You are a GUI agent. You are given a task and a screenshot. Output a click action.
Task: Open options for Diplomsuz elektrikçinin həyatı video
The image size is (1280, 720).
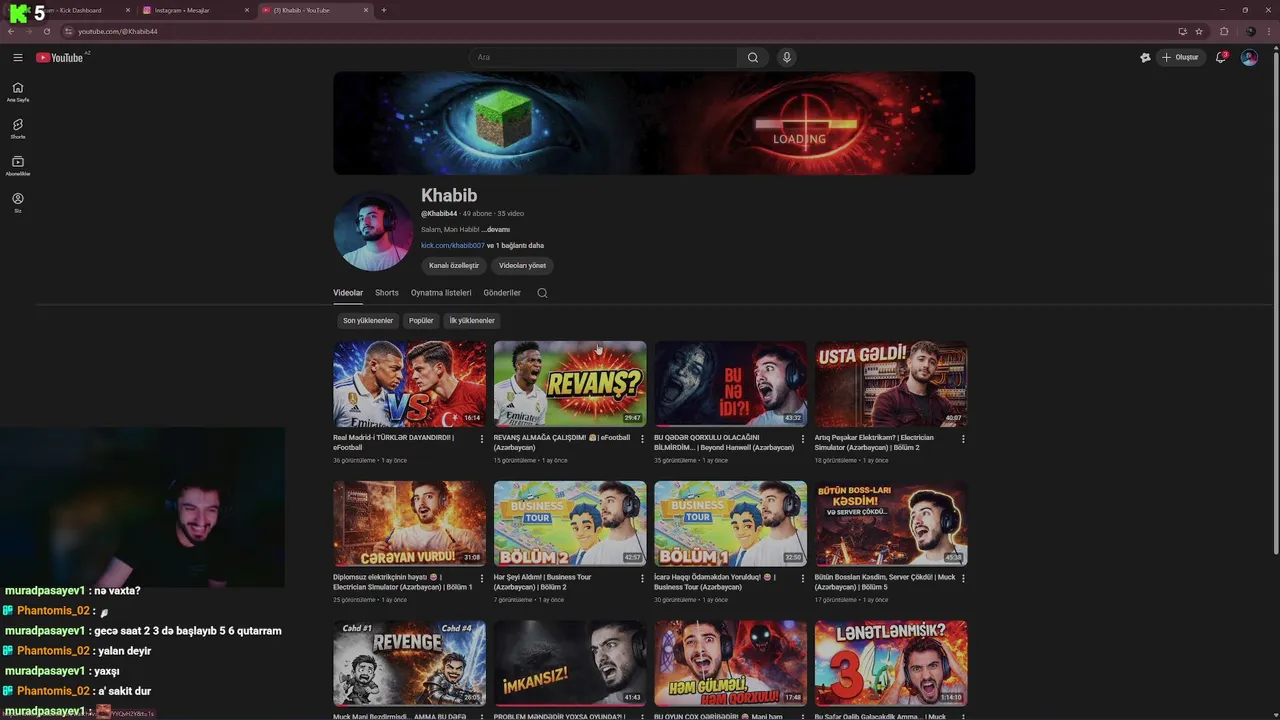tap(481, 578)
